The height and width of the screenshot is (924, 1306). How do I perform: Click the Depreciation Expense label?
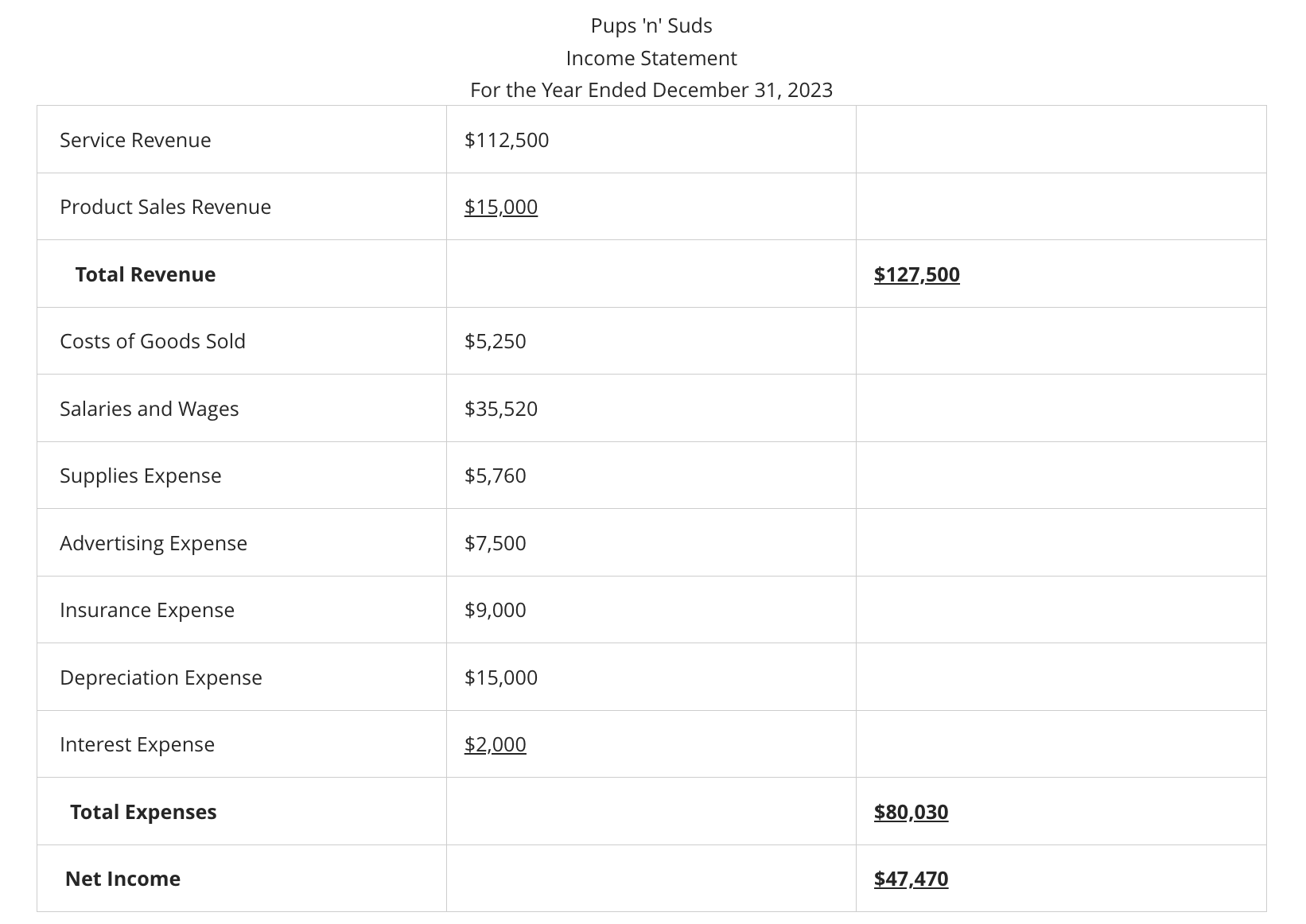tap(161, 677)
